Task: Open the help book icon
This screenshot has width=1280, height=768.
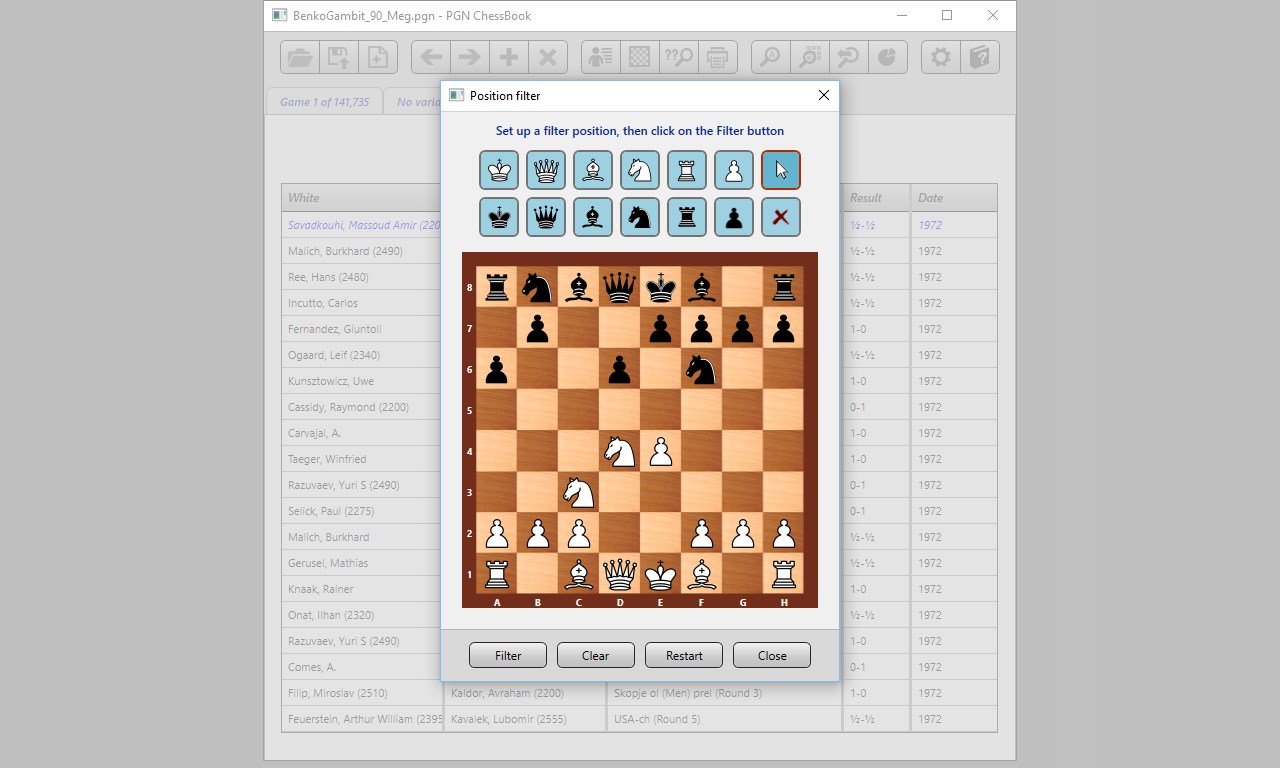Action: [x=980, y=57]
